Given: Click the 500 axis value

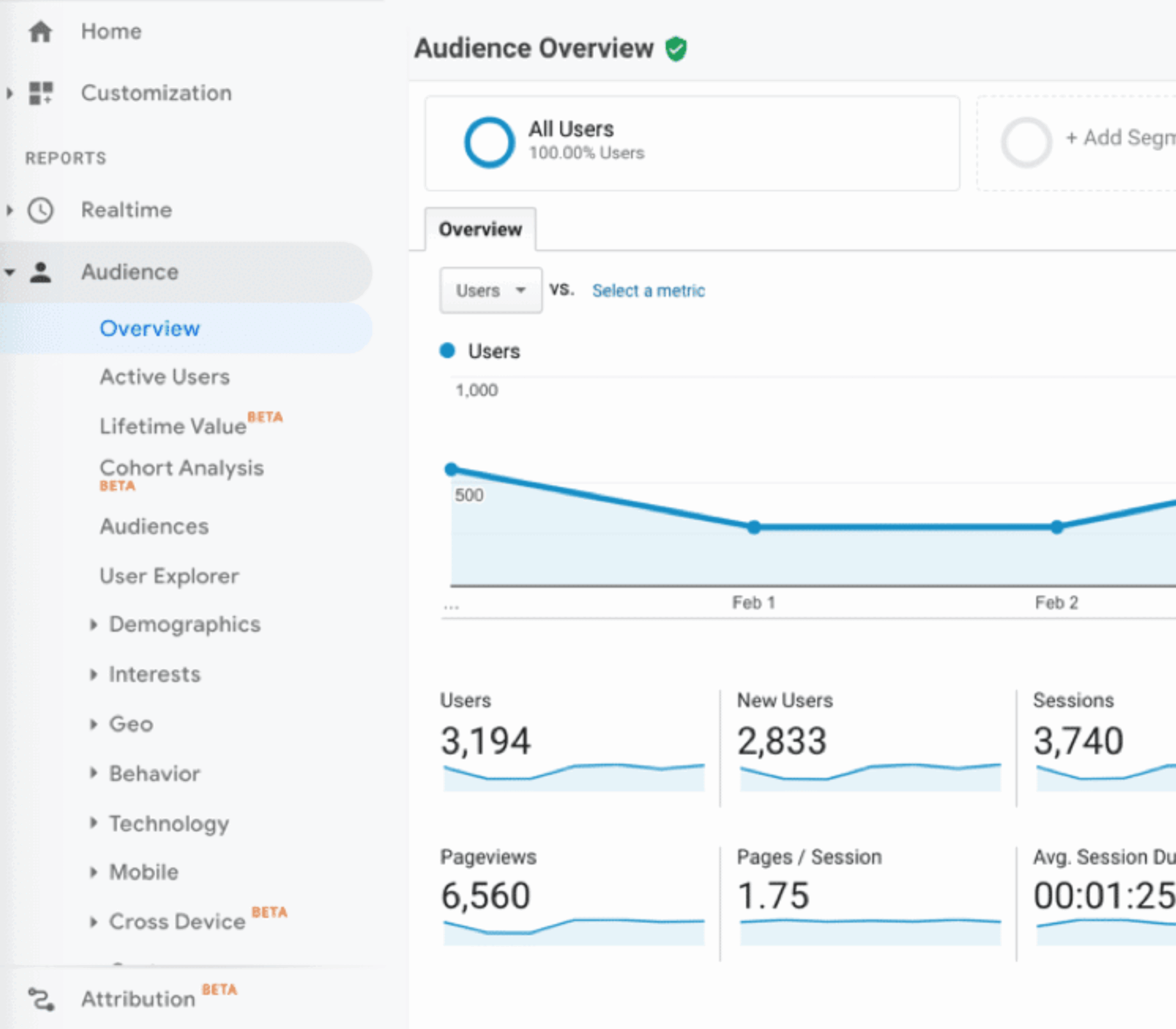Looking at the screenshot, I should [x=469, y=495].
